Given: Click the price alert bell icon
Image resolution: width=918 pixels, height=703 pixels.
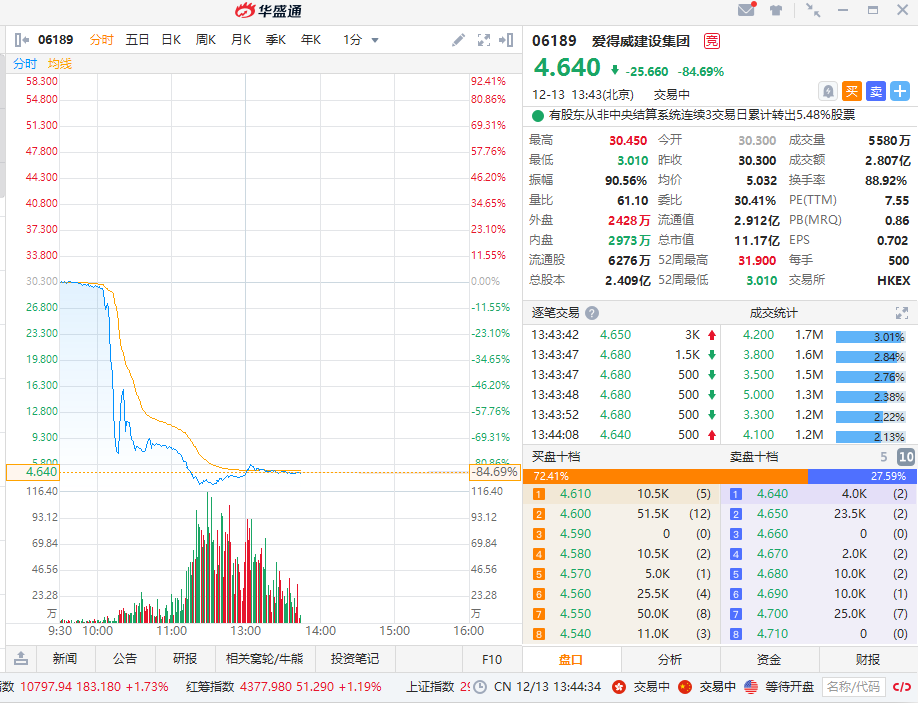Looking at the screenshot, I should coord(827,92).
